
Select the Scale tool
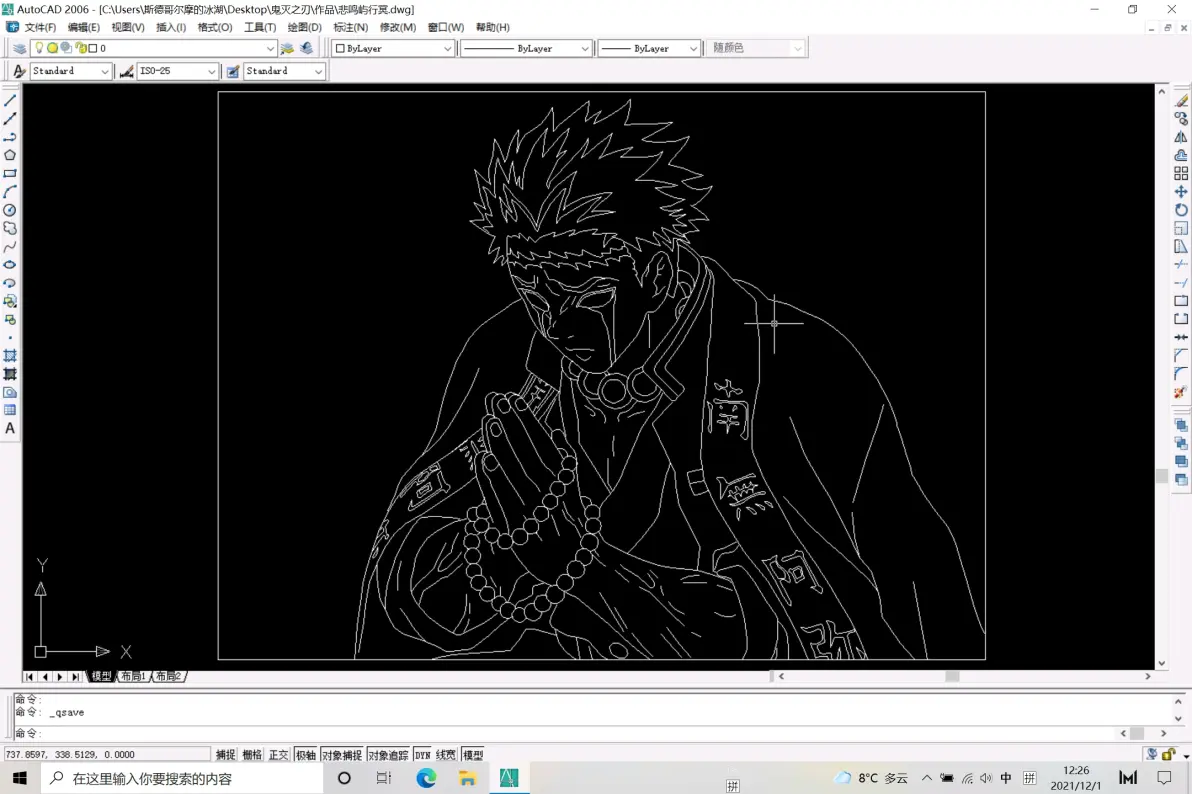coord(1181,228)
